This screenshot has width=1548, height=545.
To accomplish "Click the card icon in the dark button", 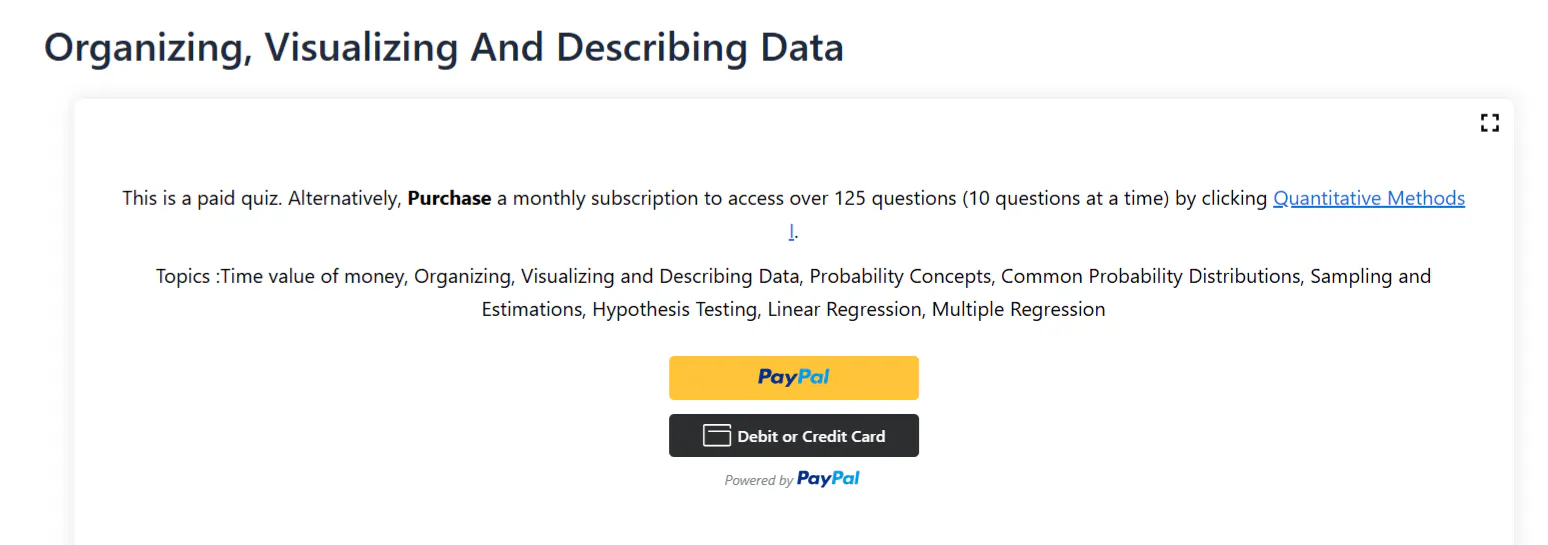I will coord(717,436).
